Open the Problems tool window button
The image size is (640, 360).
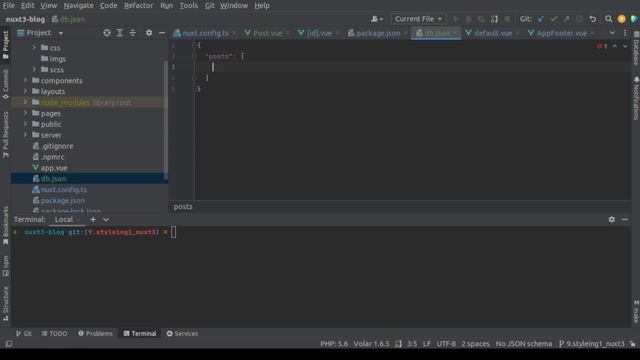tap(95, 333)
